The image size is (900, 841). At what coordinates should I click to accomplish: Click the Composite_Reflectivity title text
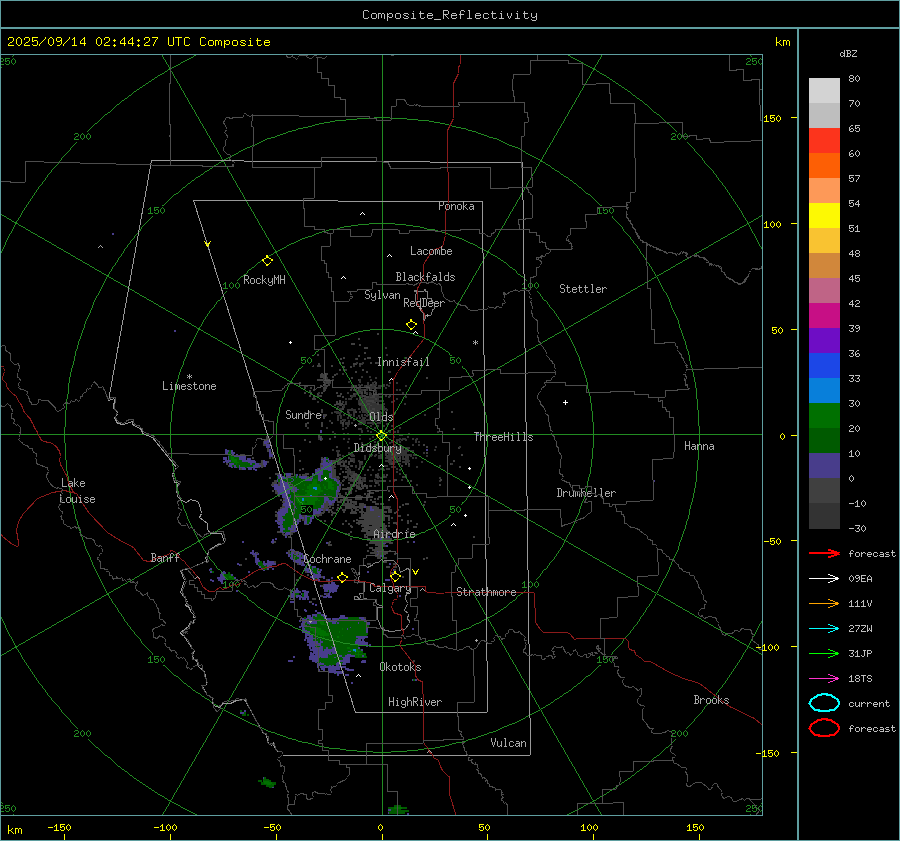(x=449, y=15)
